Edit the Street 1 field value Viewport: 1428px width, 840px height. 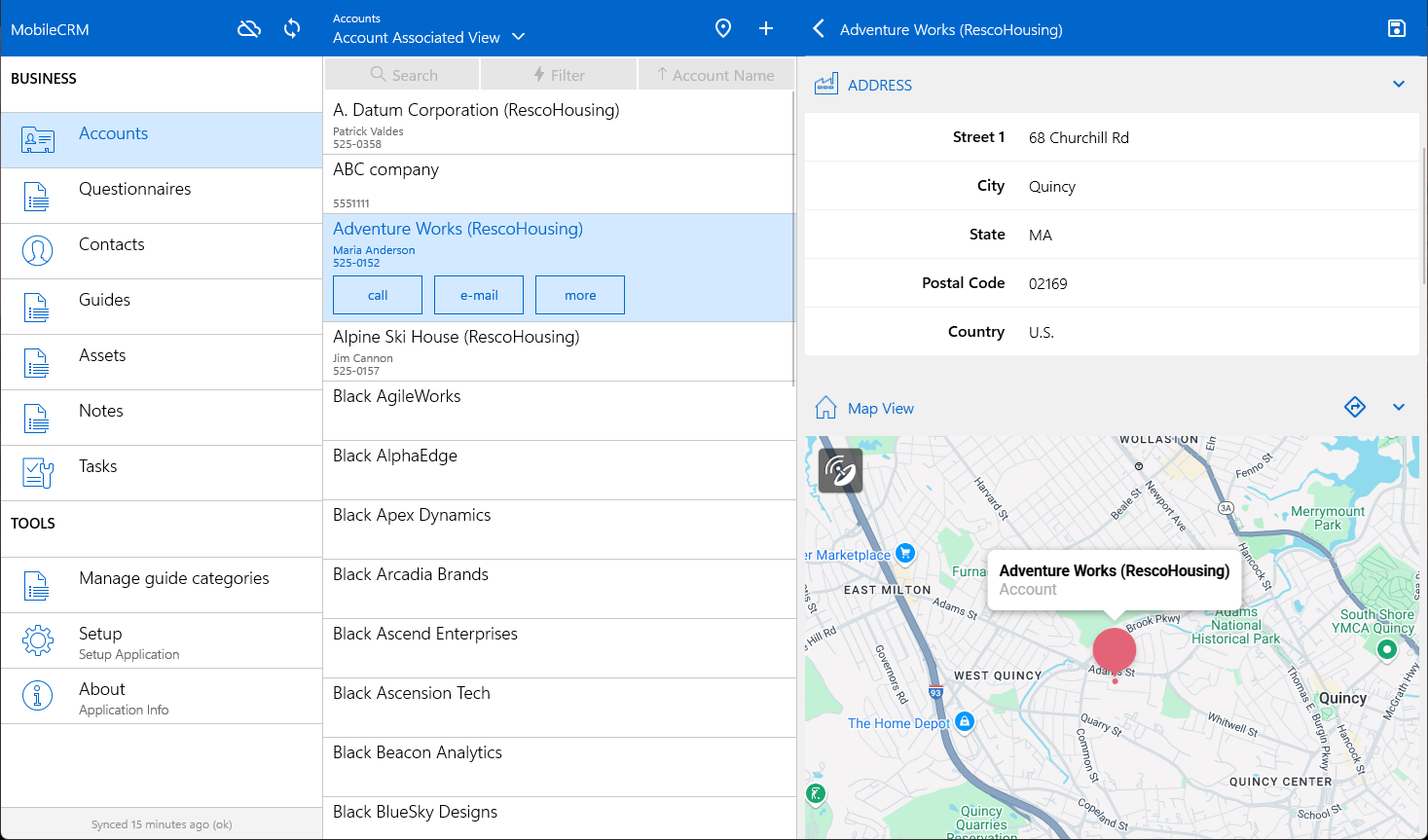pos(1112,137)
